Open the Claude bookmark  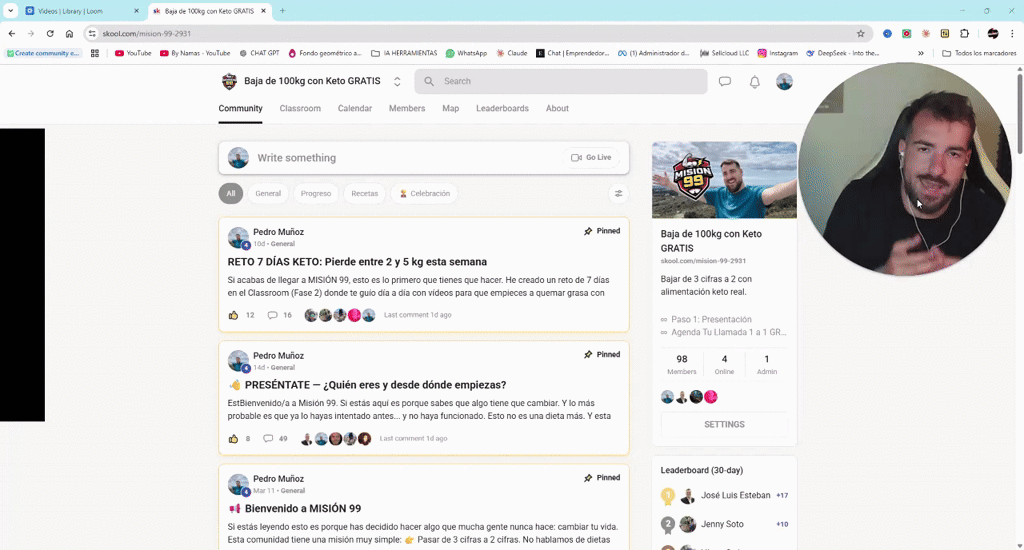pos(511,53)
